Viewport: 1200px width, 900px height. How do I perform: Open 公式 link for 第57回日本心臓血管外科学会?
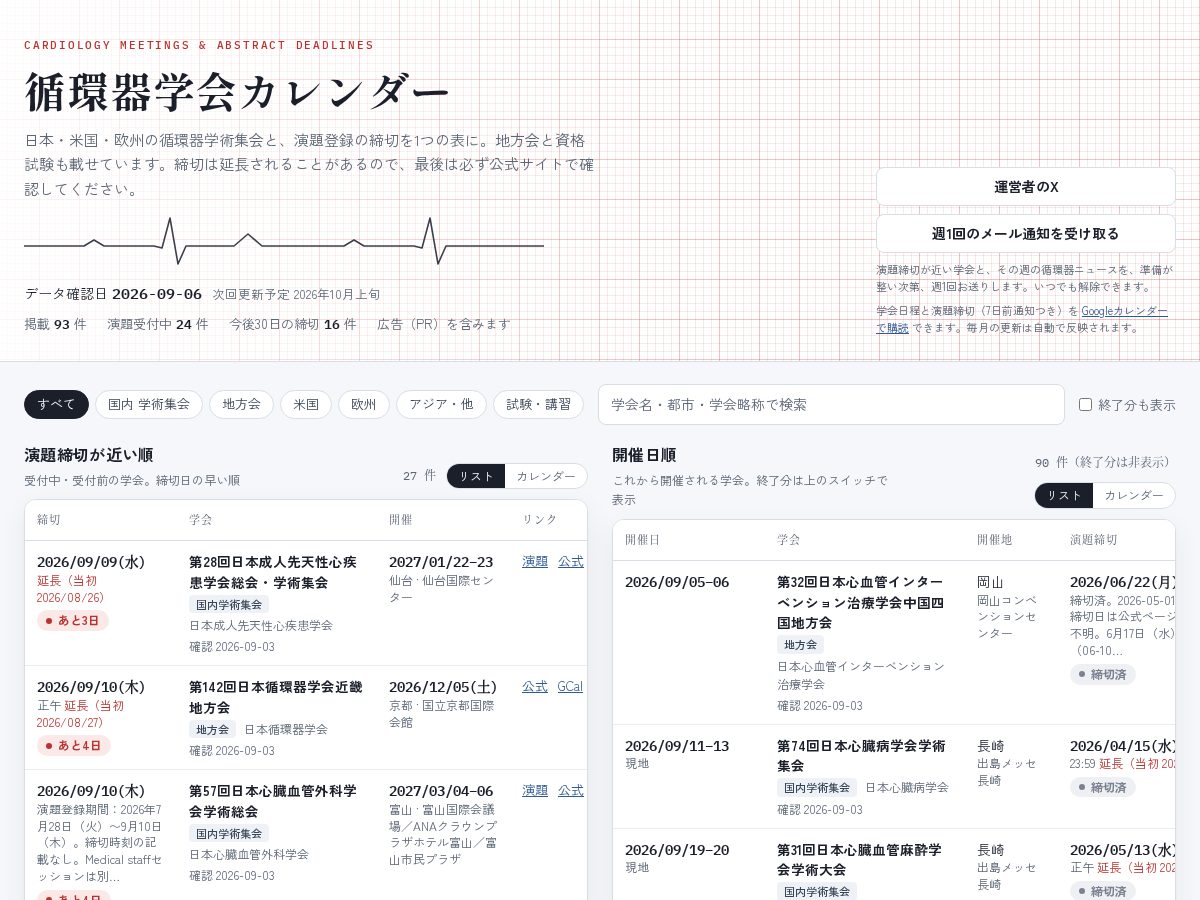pyautogui.click(x=571, y=791)
